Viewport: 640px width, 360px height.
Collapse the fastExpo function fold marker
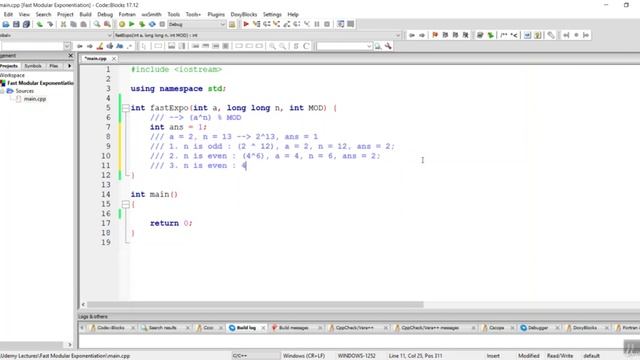[126, 108]
